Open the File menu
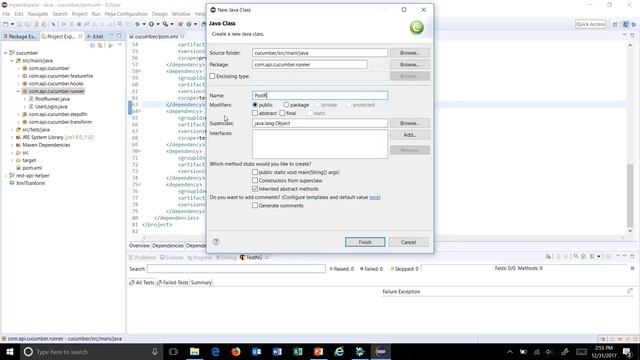Viewport: 640px width, 360px height. [6, 14]
